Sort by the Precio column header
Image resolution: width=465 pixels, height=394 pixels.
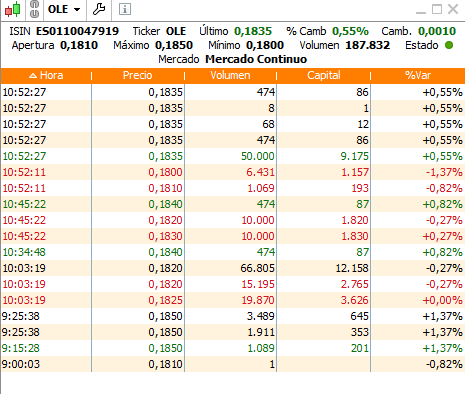click(138, 75)
